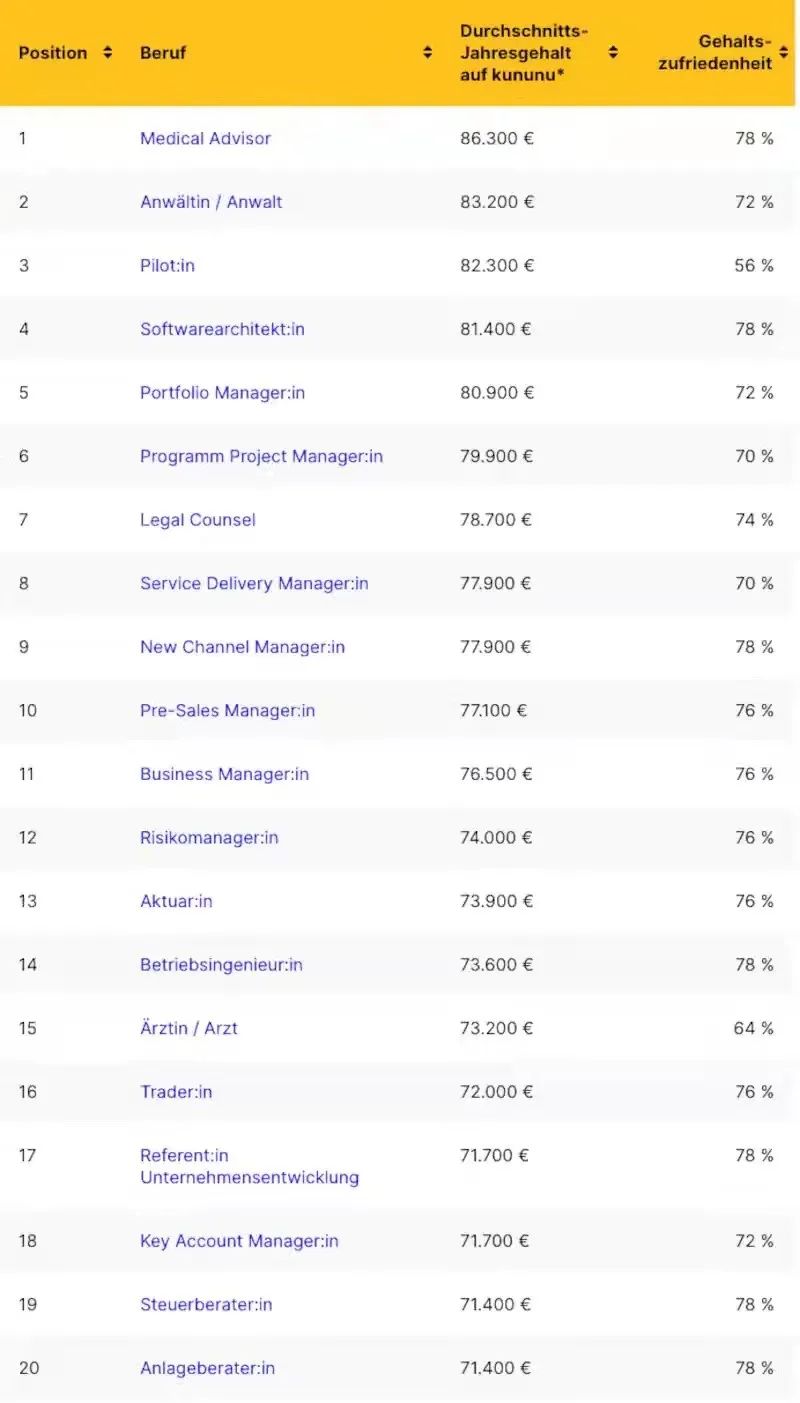Sort by Durchschnitts-Jahresgehalt arrow icon
The image size is (800, 1403).
point(613,53)
